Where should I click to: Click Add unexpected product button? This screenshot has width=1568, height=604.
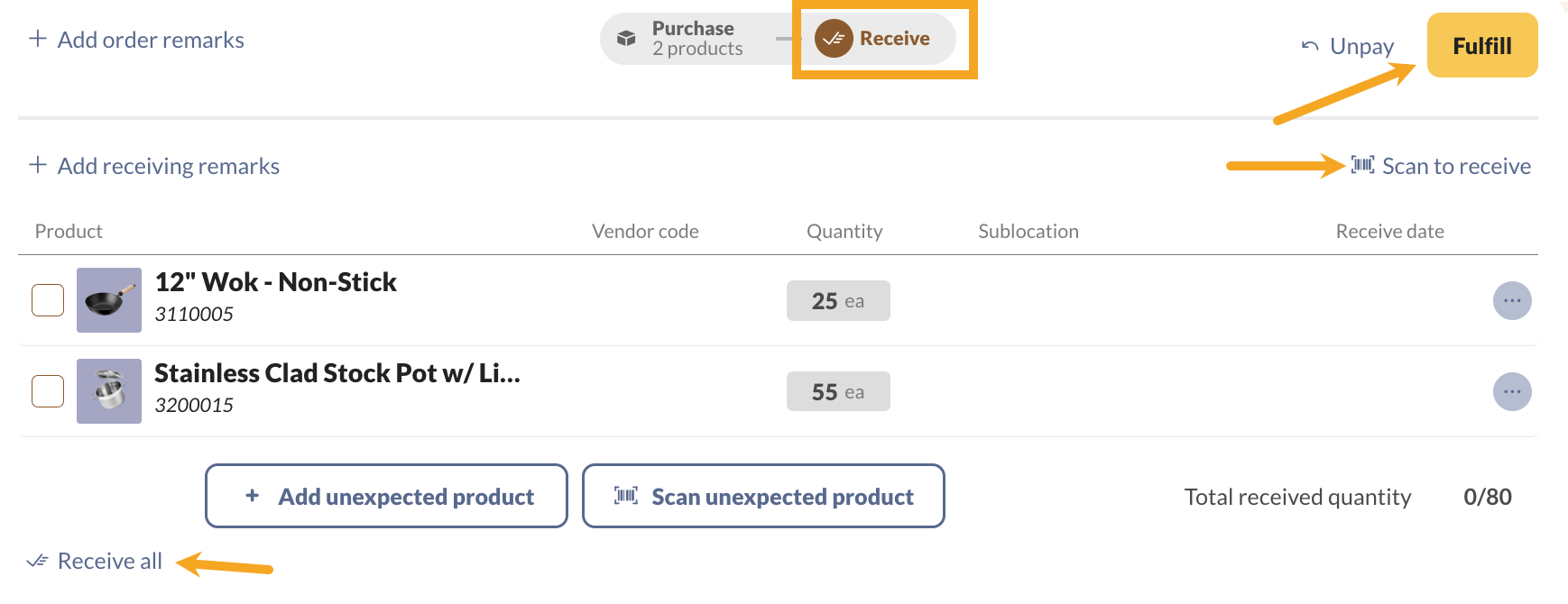click(386, 496)
